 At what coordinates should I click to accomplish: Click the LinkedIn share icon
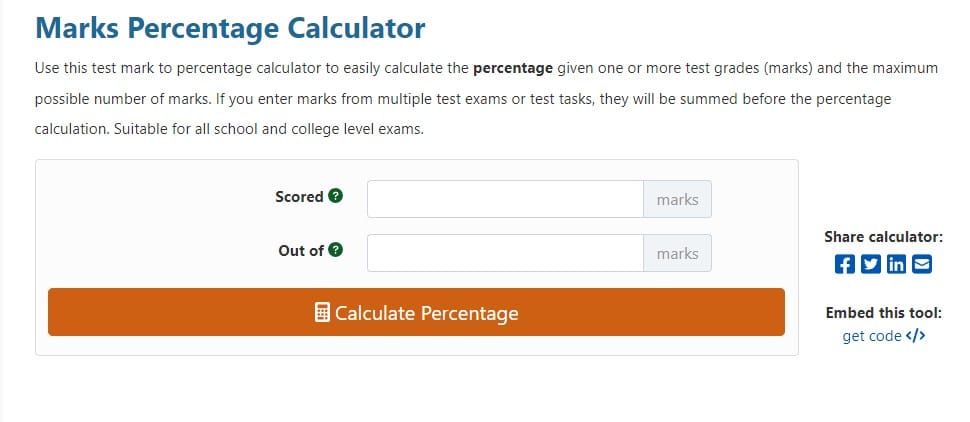pyautogui.click(x=896, y=264)
